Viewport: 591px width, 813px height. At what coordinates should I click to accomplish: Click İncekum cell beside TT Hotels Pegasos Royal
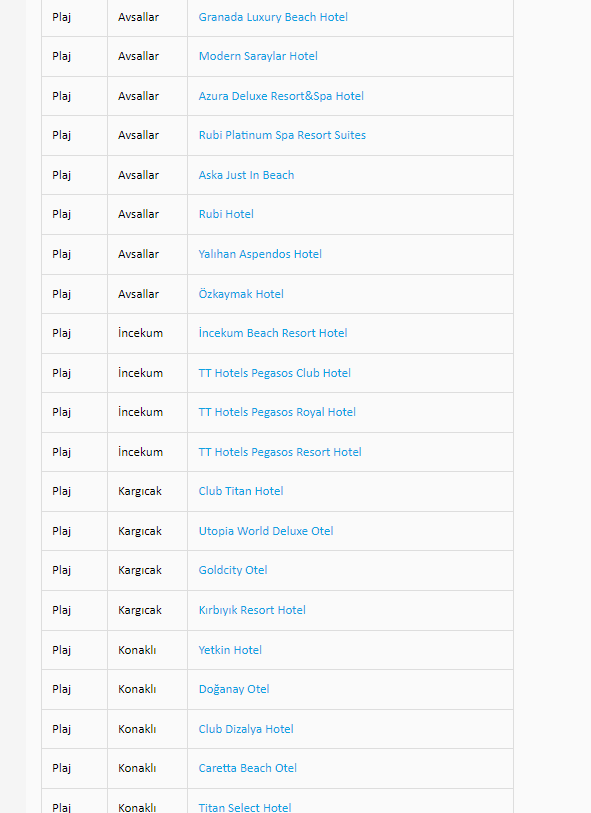[147, 412]
